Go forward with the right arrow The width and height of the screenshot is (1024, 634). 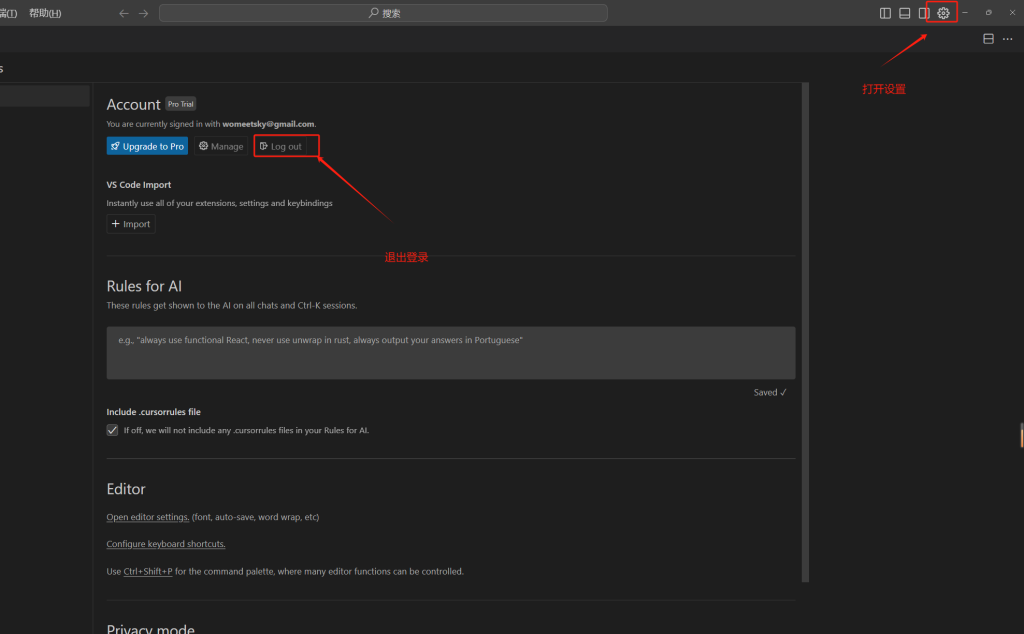point(144,13)
